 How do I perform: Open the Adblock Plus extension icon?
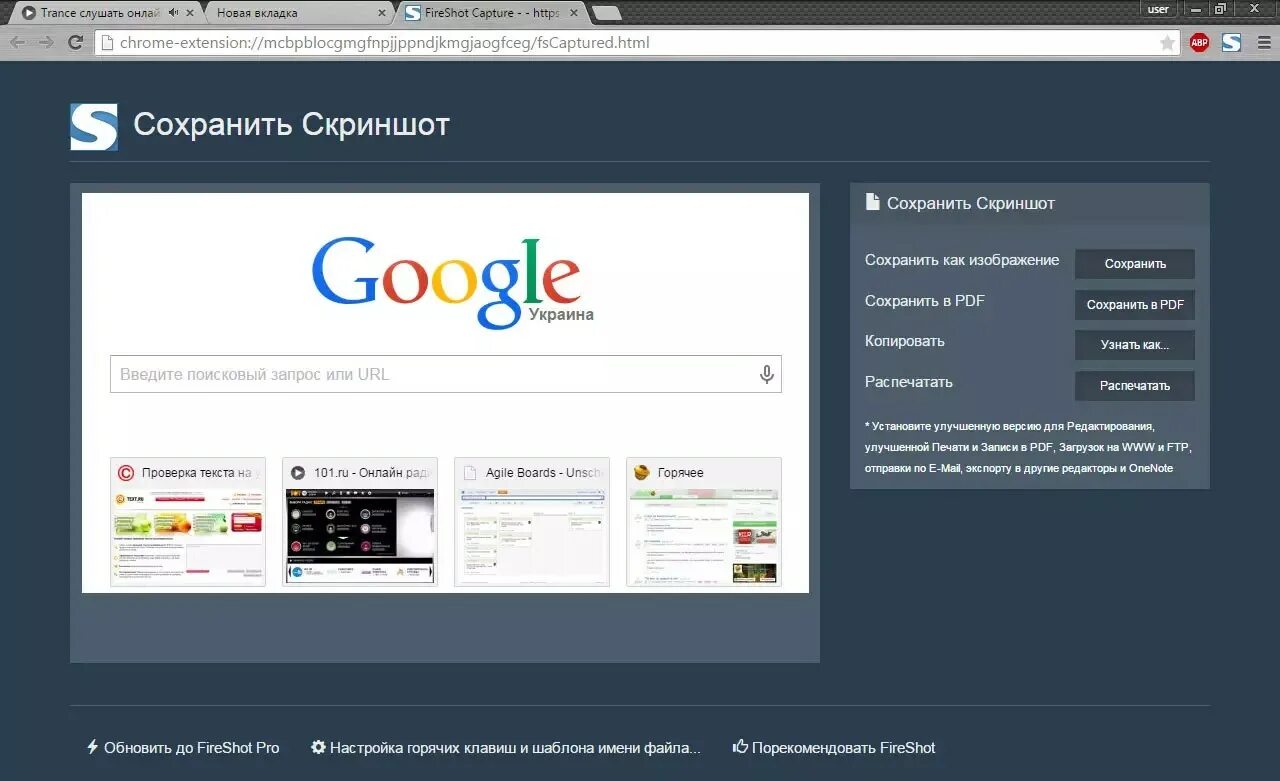point(1199,42)
